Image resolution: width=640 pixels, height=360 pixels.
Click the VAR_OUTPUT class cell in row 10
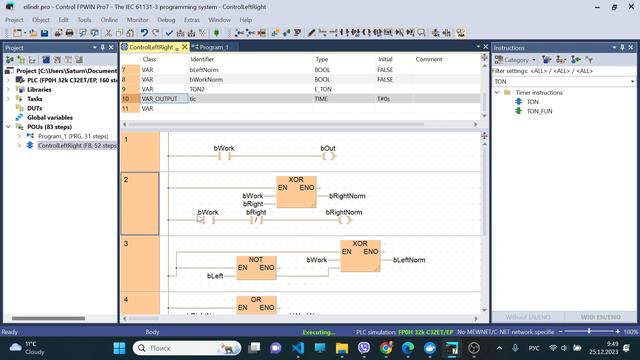[x=164, y=99]
